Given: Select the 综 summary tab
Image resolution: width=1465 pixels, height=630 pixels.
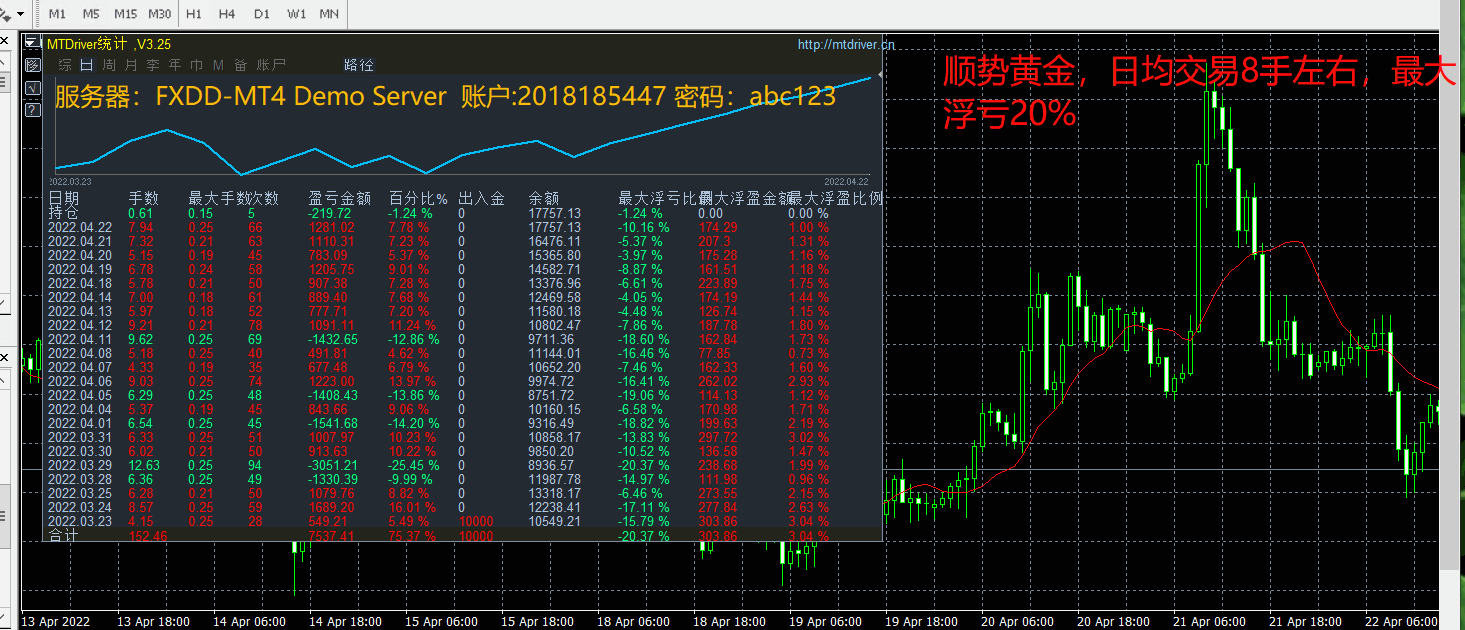Looking at the screenshot, I should (65, 65).
